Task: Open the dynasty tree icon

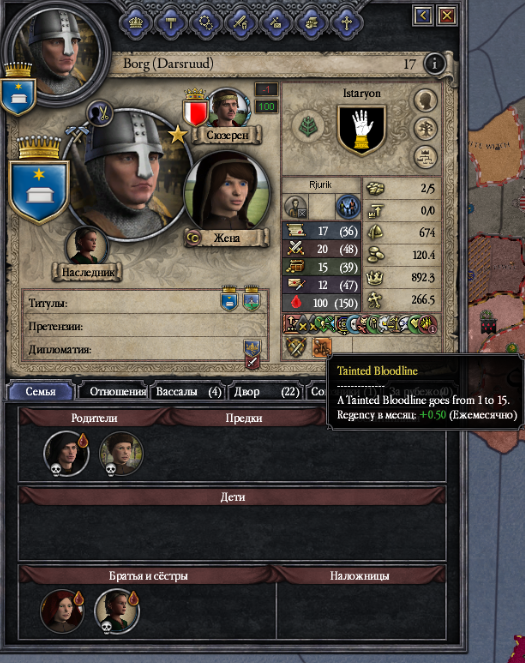Action: click(425, 129)
